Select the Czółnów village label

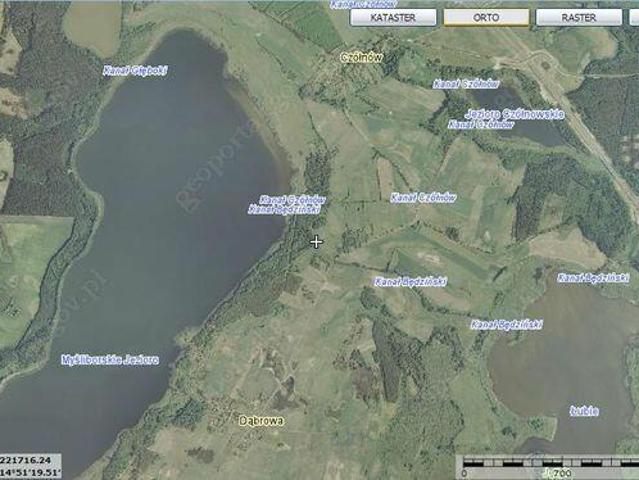click(x=361, y=58)
